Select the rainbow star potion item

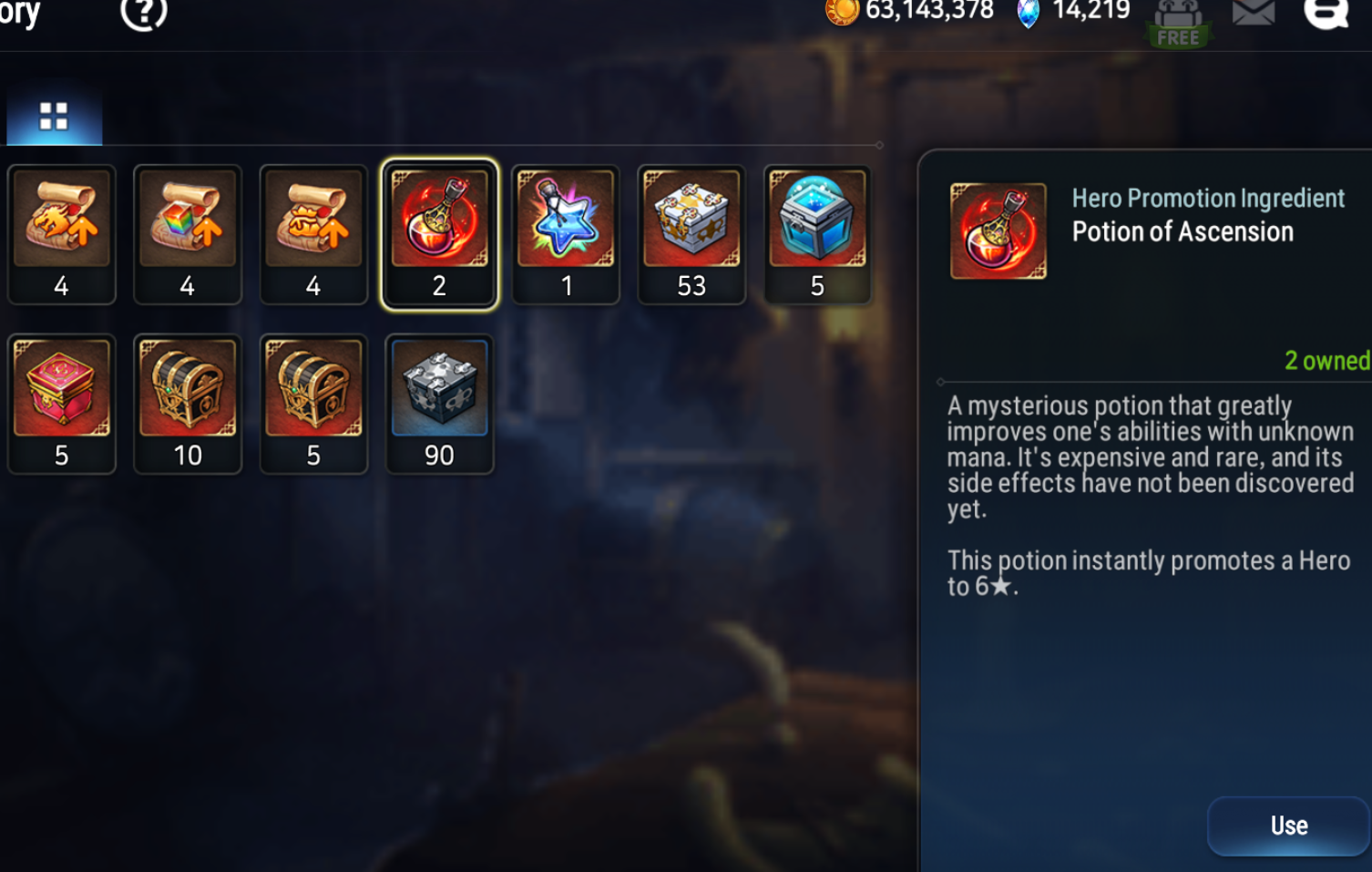(566, 235)
